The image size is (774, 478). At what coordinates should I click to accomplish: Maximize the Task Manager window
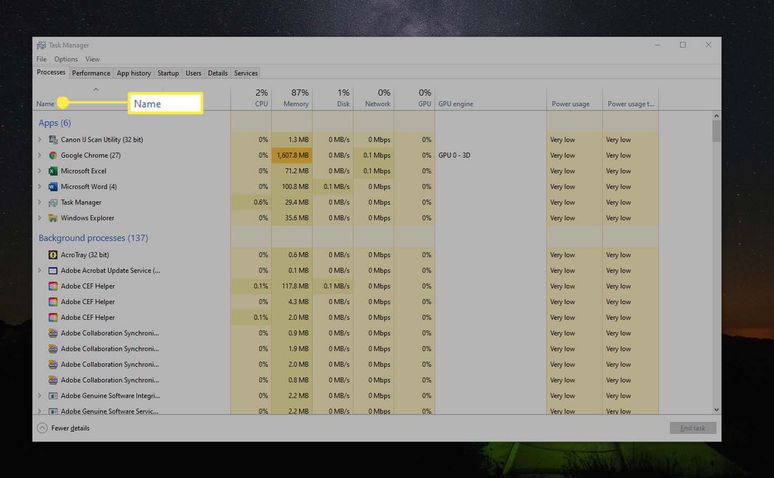683,45
